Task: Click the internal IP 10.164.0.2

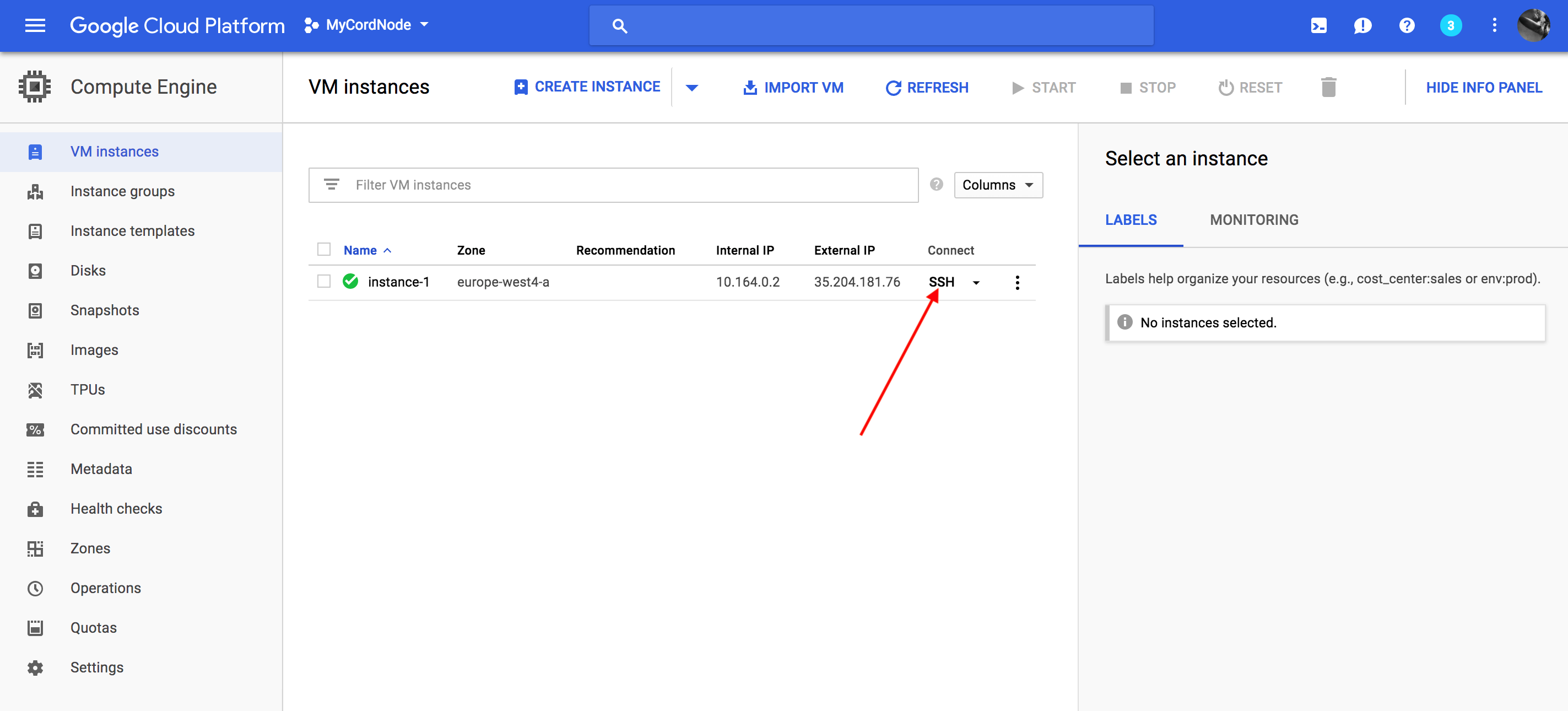Action: click(748, 282)
